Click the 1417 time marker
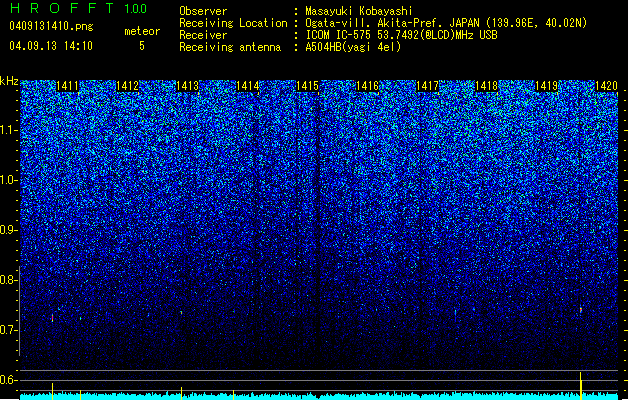This screenshot has width=629, height=400. pos(427,86)
